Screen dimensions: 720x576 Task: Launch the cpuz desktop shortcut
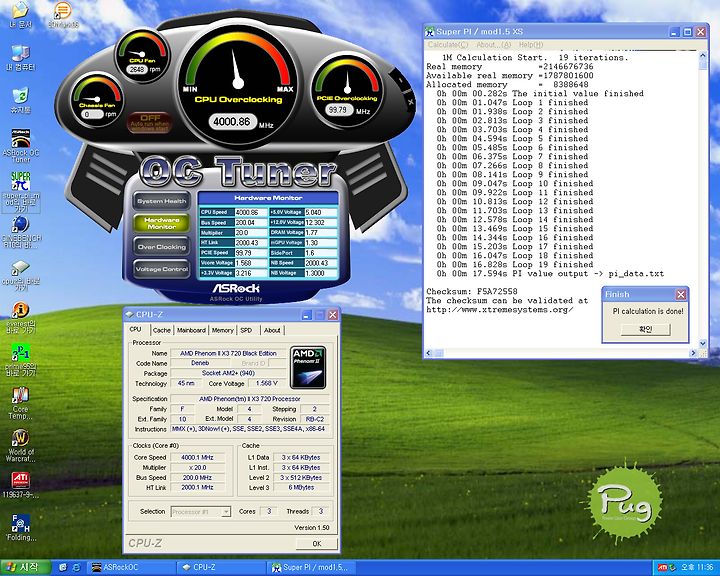[x=21, y=276]
